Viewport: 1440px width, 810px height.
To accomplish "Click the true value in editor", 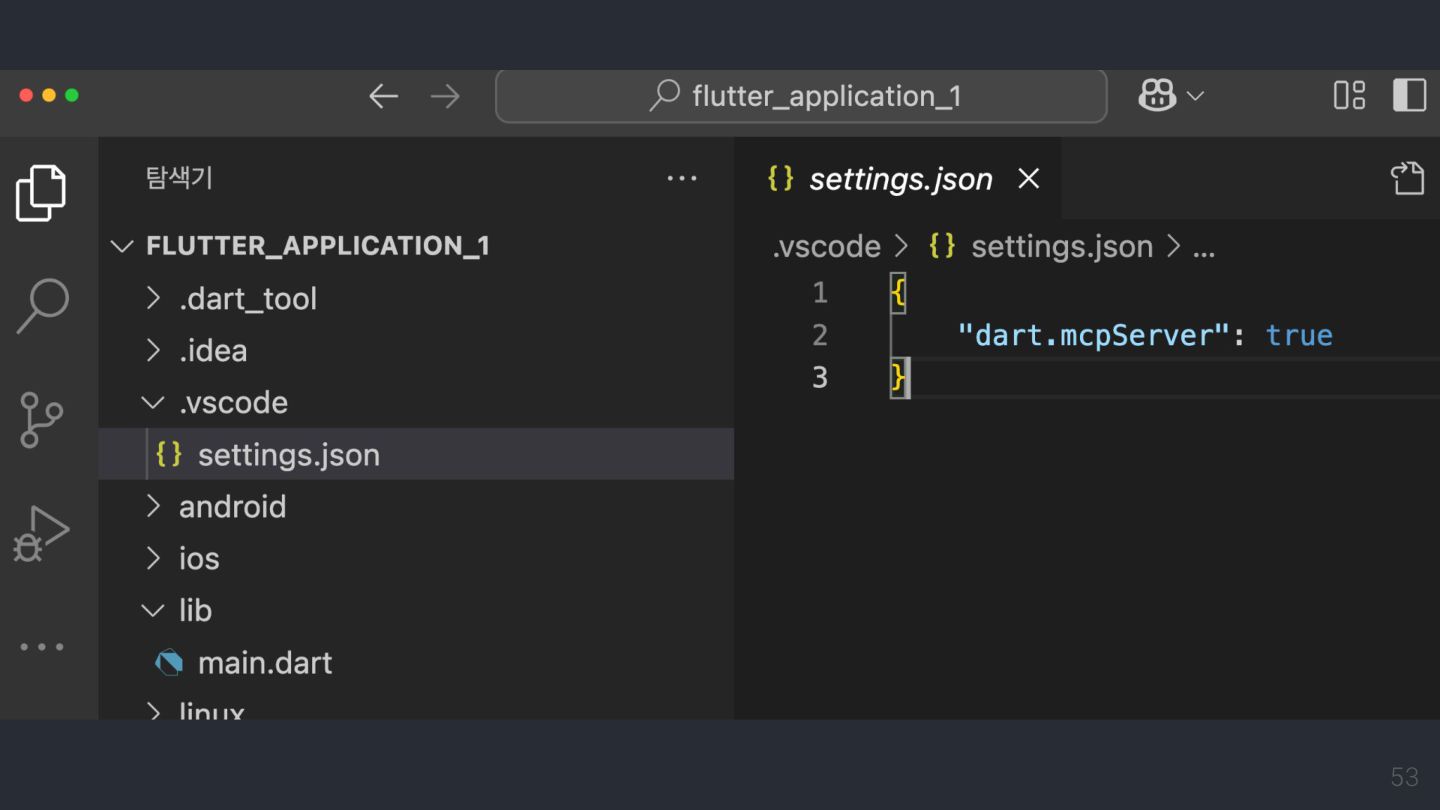I will [1299, 335].
